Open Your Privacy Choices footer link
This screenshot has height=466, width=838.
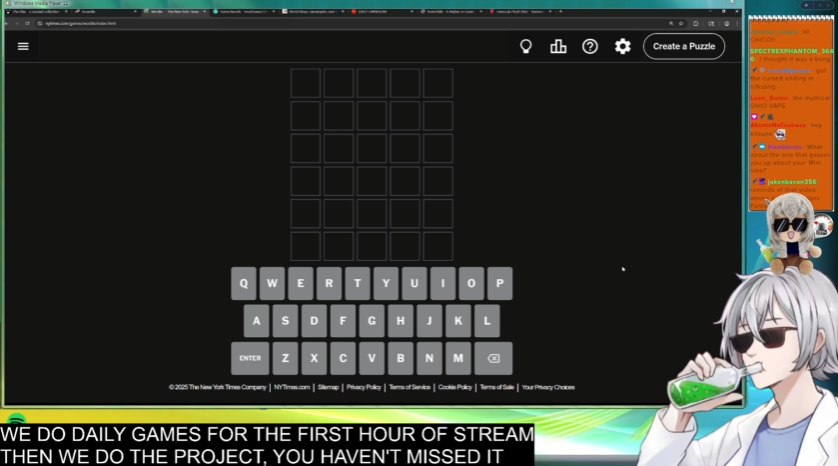click(548, 387)
